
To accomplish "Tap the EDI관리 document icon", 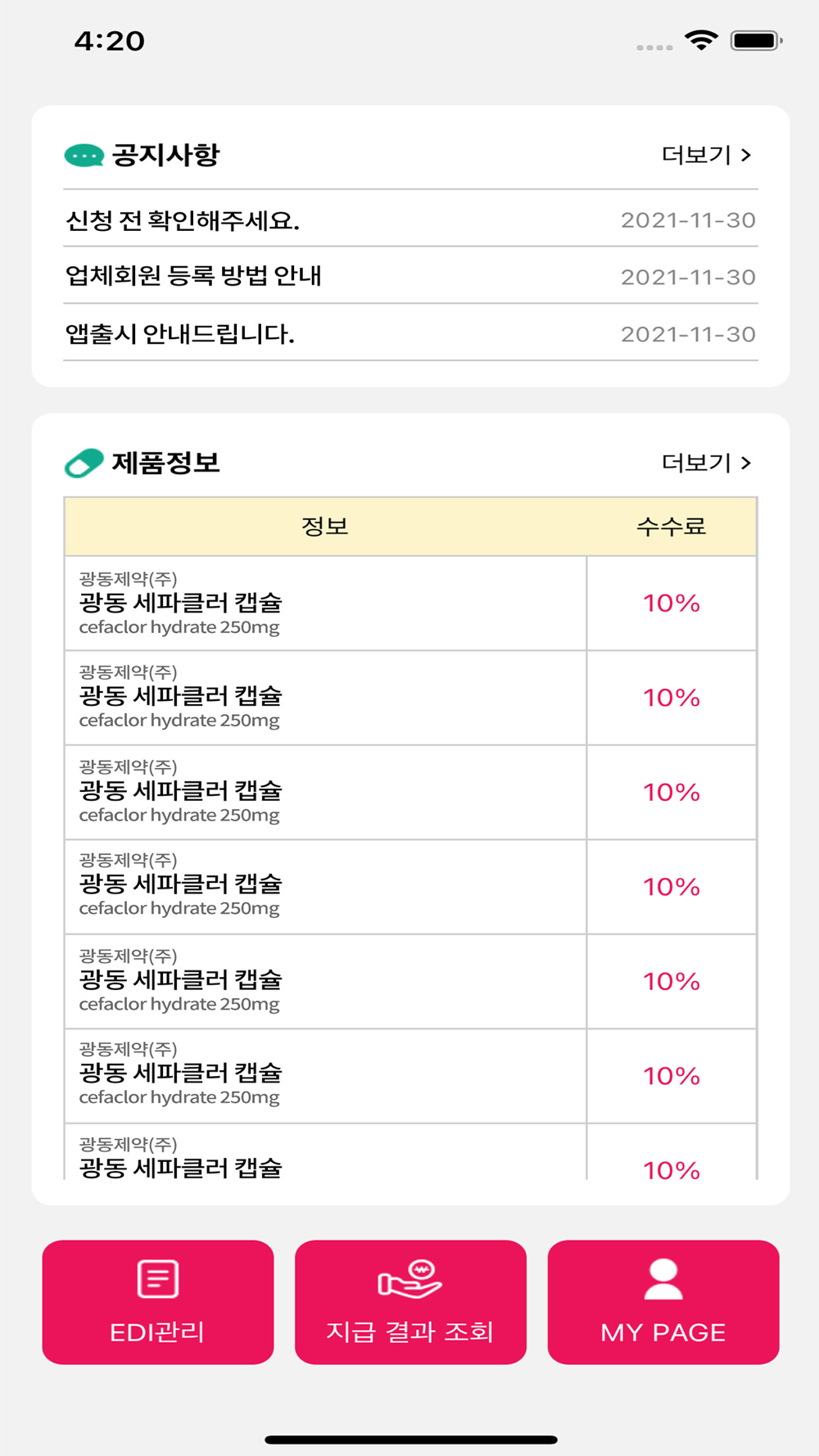I will click(x=157, y=1278).
